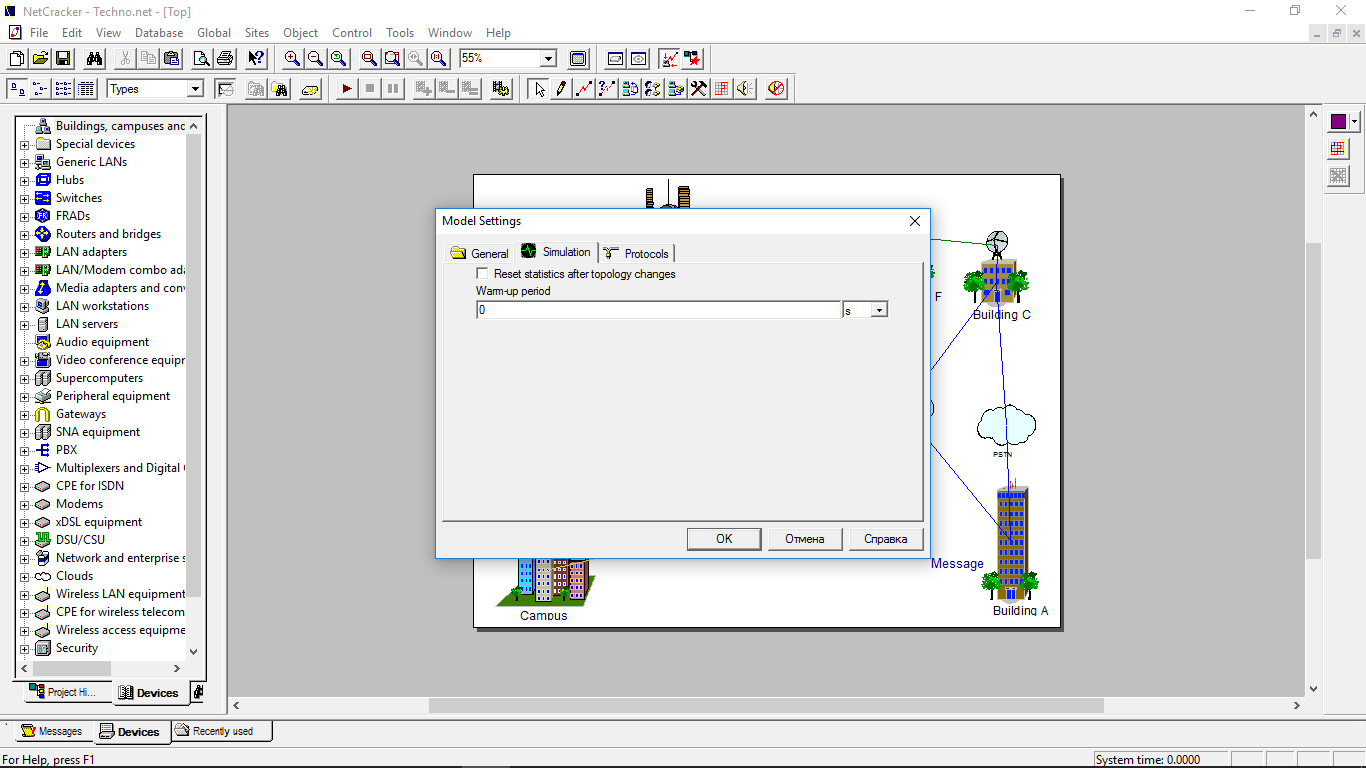The image size is (1366, 768).
Task: Close the Model Settings dialog with X
Action: pos(914,221)
